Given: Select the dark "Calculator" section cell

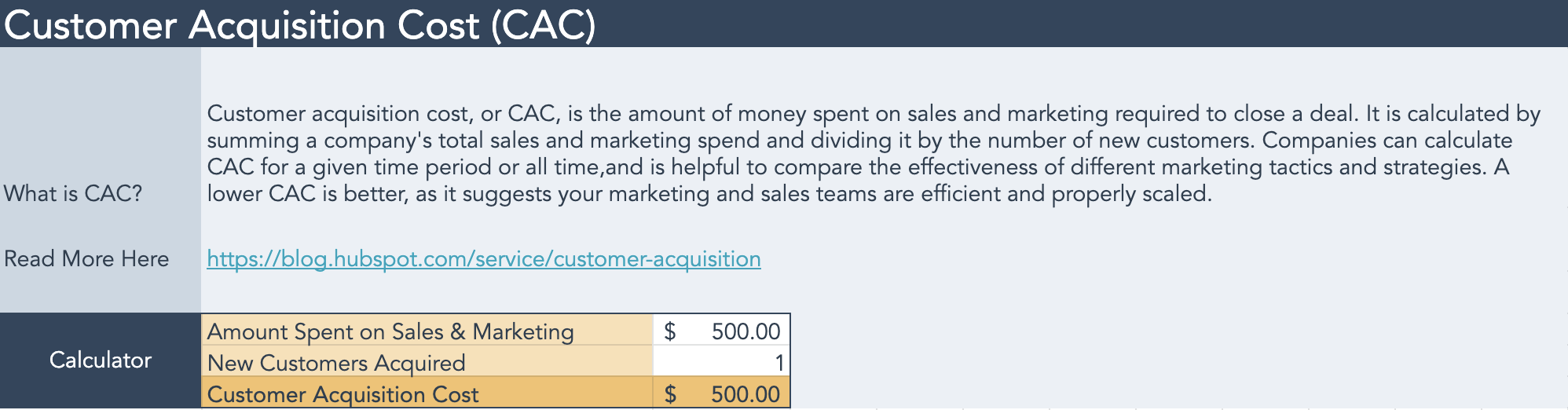Looking at the screenshot, I should [100, 360].
